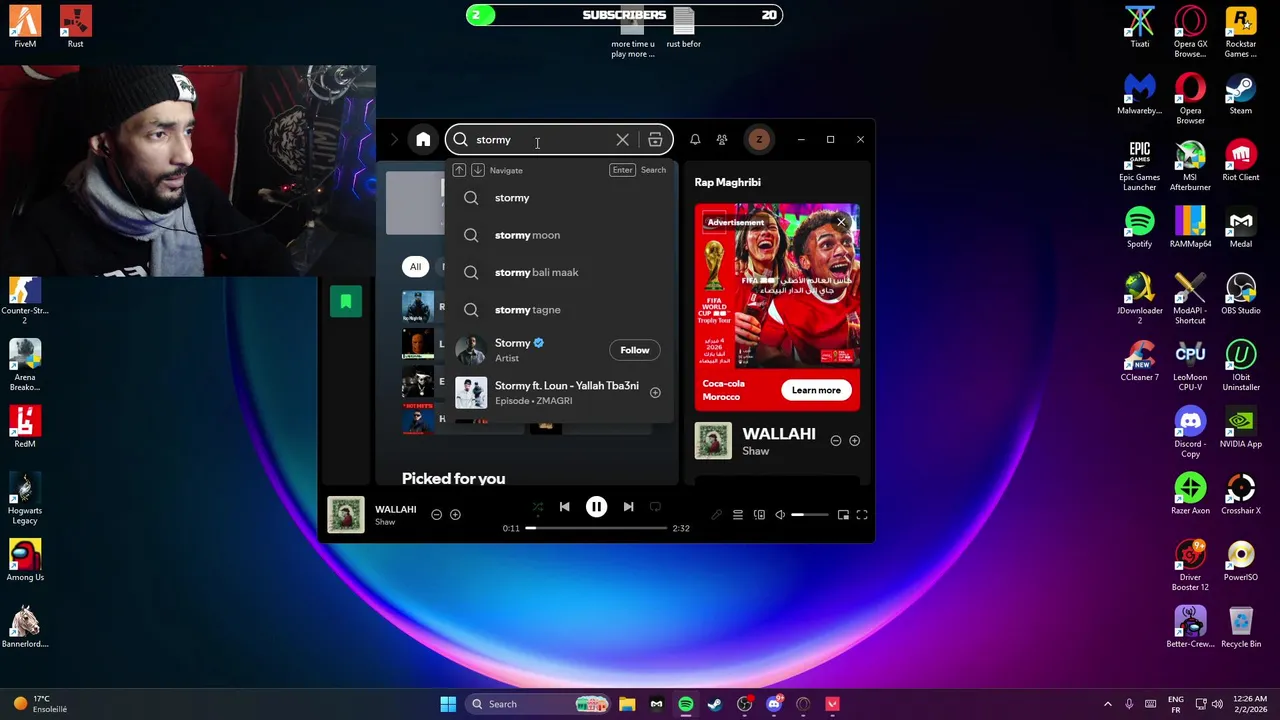Mute the Spotify volume
Viewport: 1280px width, 720px height.
tap(780, 515)
